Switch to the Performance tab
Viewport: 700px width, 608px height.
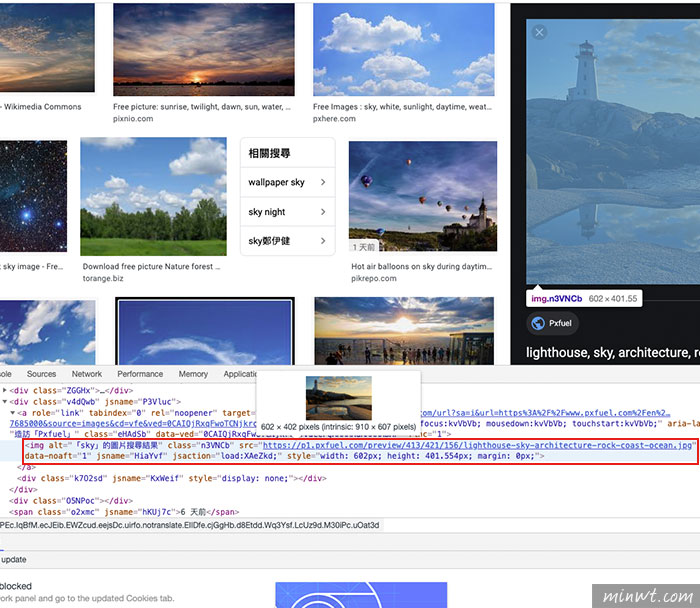(140, 374)
